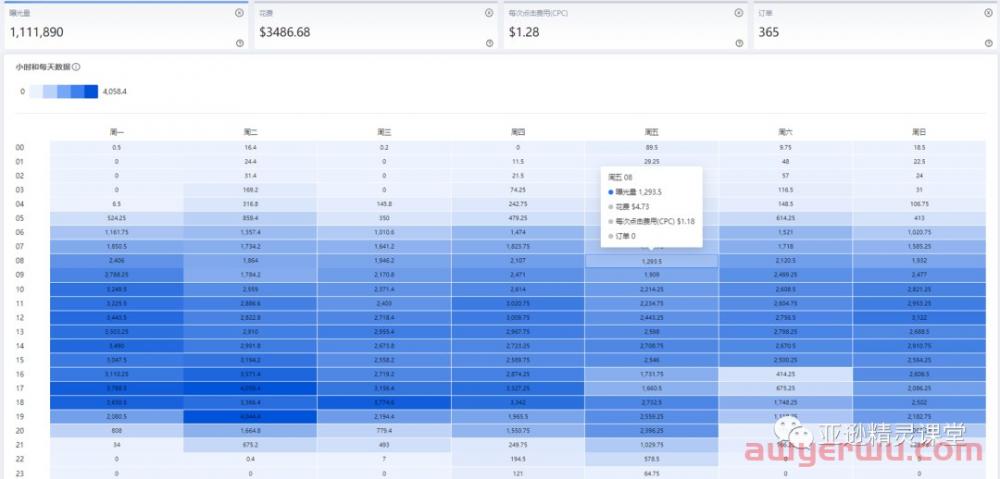Select the 周六 08 cell 2,120.5
The height and width of the screenshot is (479, 1000).
click(785, 261)
